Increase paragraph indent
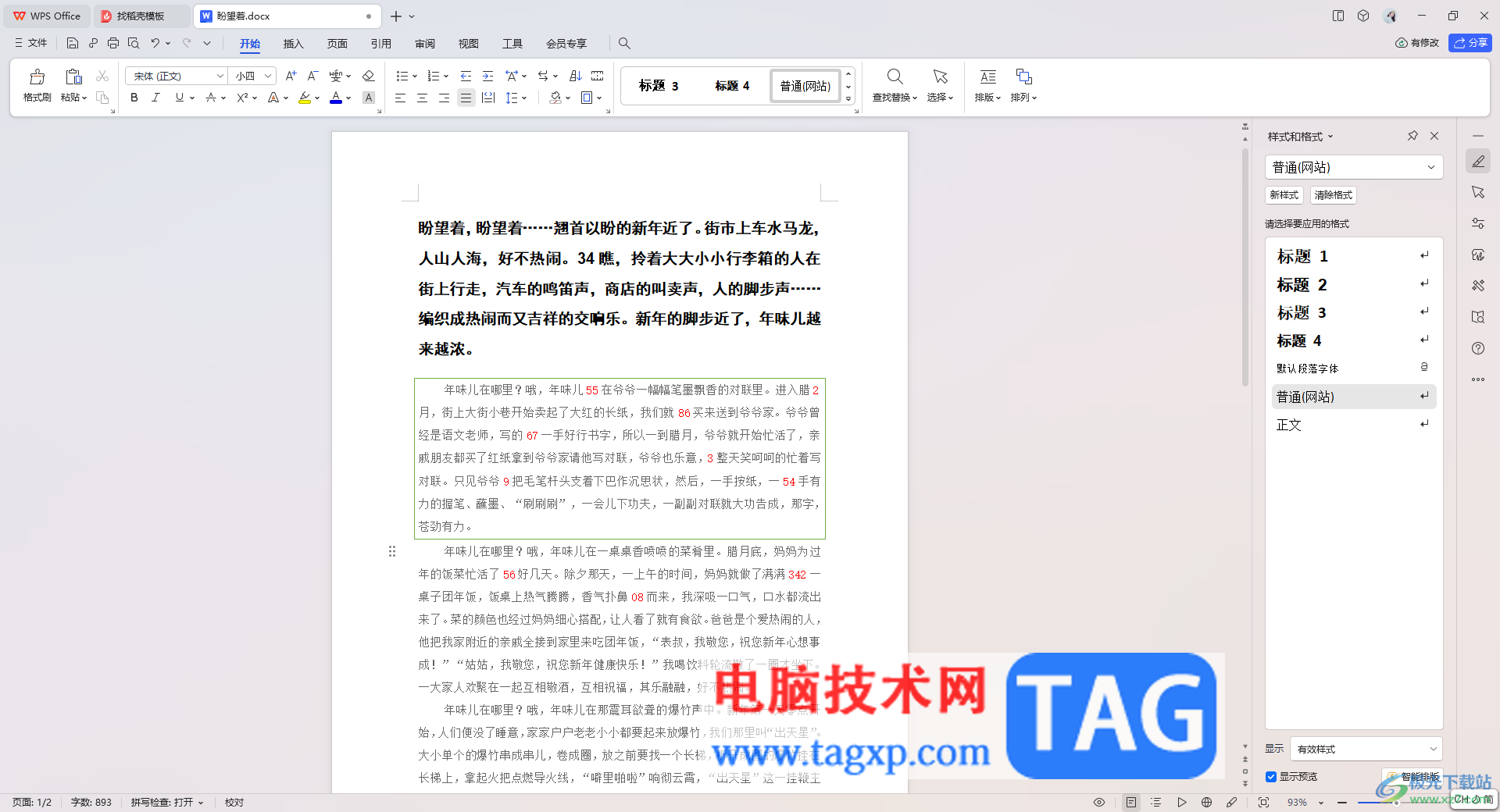 [487, 76]
